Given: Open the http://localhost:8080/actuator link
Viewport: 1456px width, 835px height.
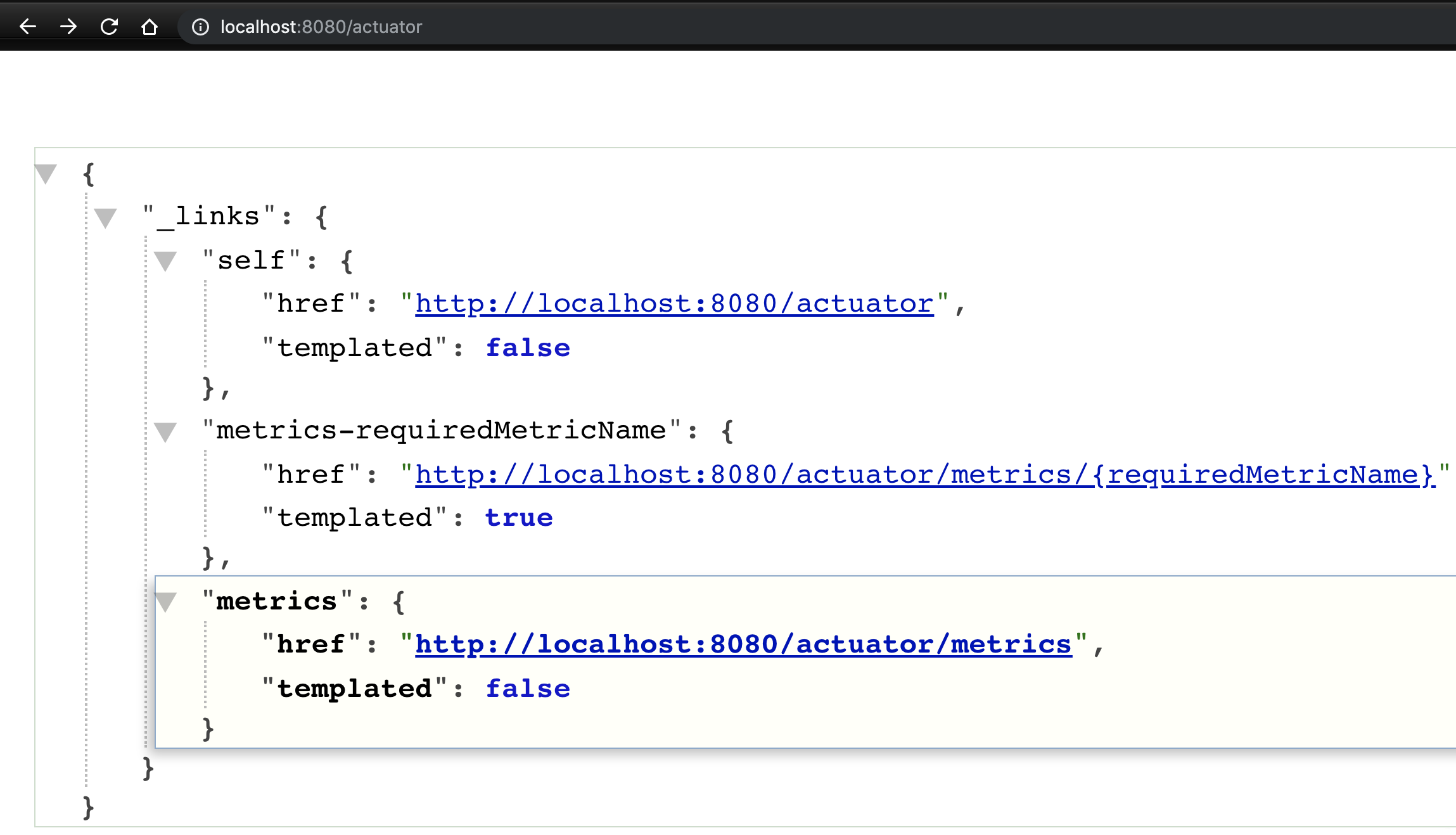Looking at the screenshot, I should click(x=674, y=304).
